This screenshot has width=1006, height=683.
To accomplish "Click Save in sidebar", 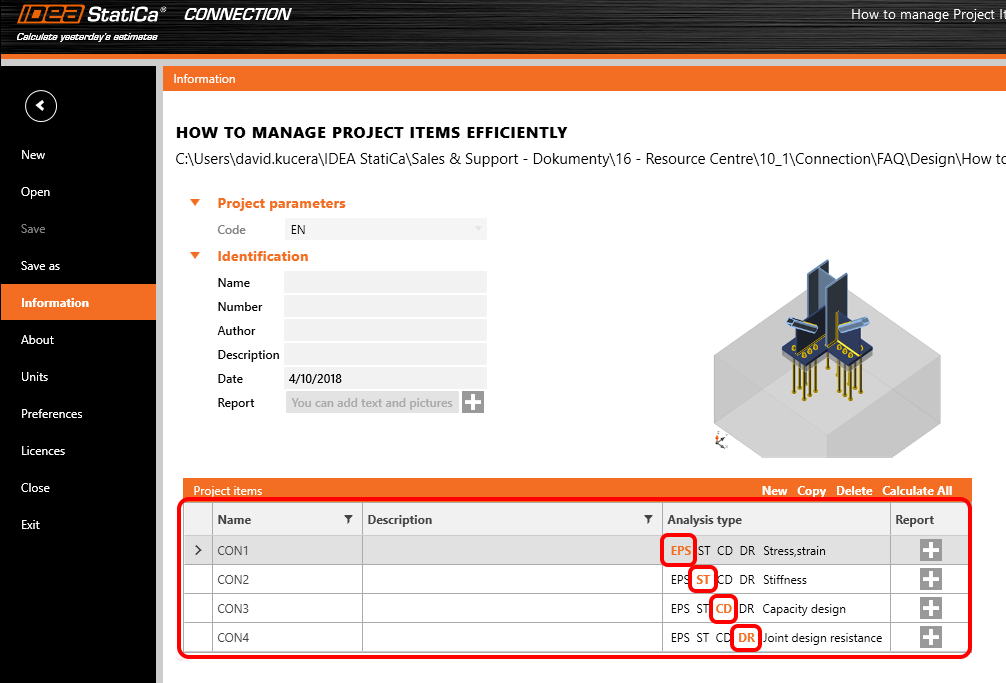I will 33,228.
